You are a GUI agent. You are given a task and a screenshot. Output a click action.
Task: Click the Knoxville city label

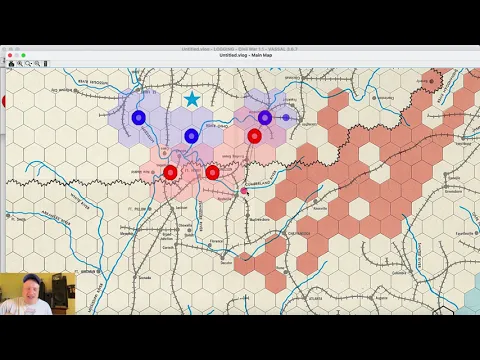[x=321, y=208]
